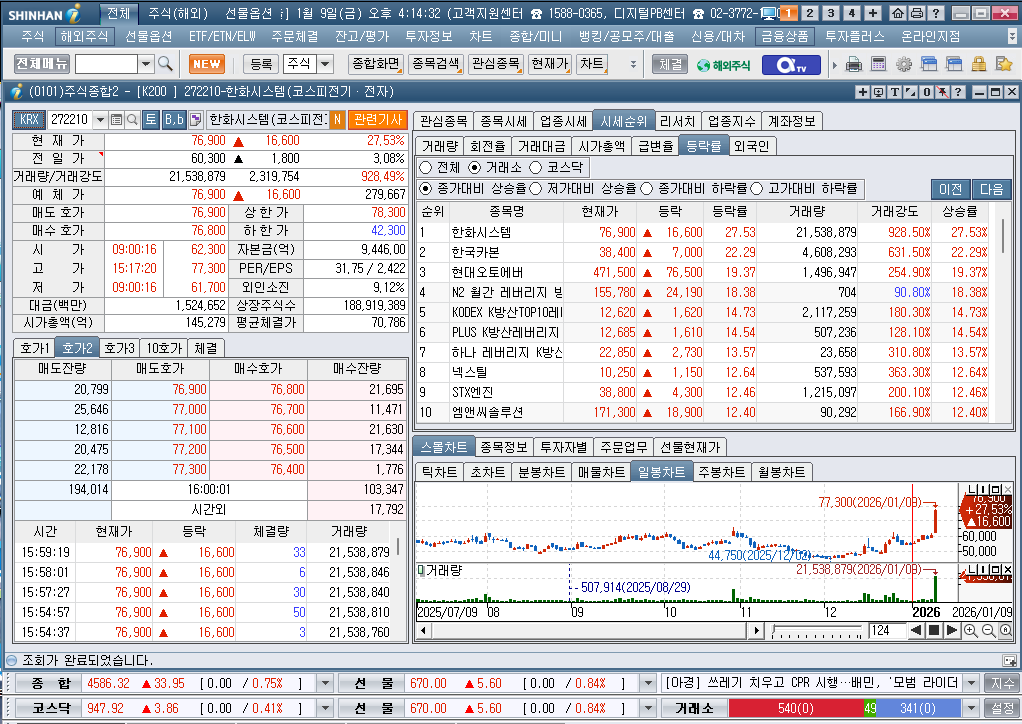
Task: Open the α TV icon
Action: 791,65
